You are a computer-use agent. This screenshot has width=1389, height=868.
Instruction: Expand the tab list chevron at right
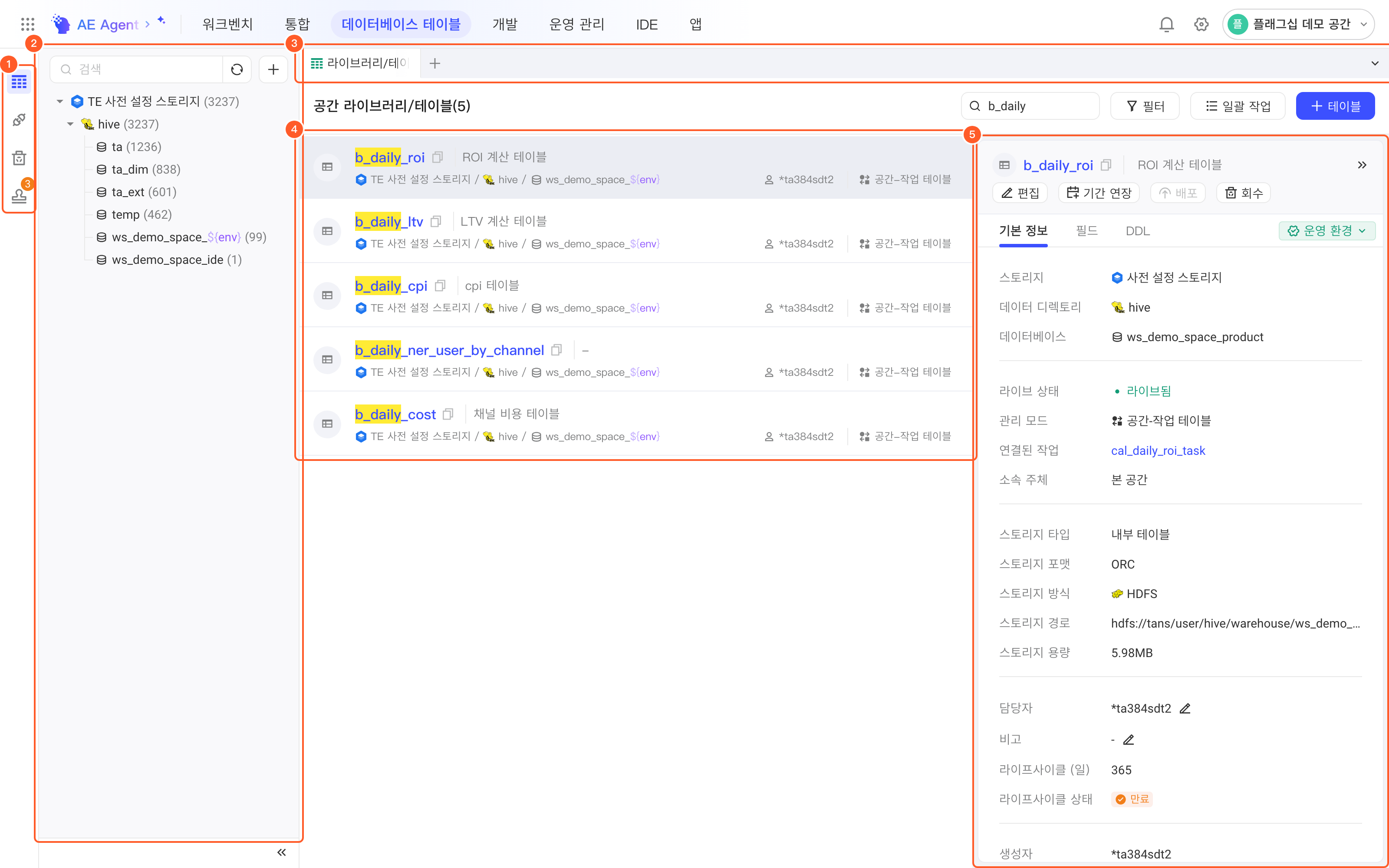tap(1375, 63)
